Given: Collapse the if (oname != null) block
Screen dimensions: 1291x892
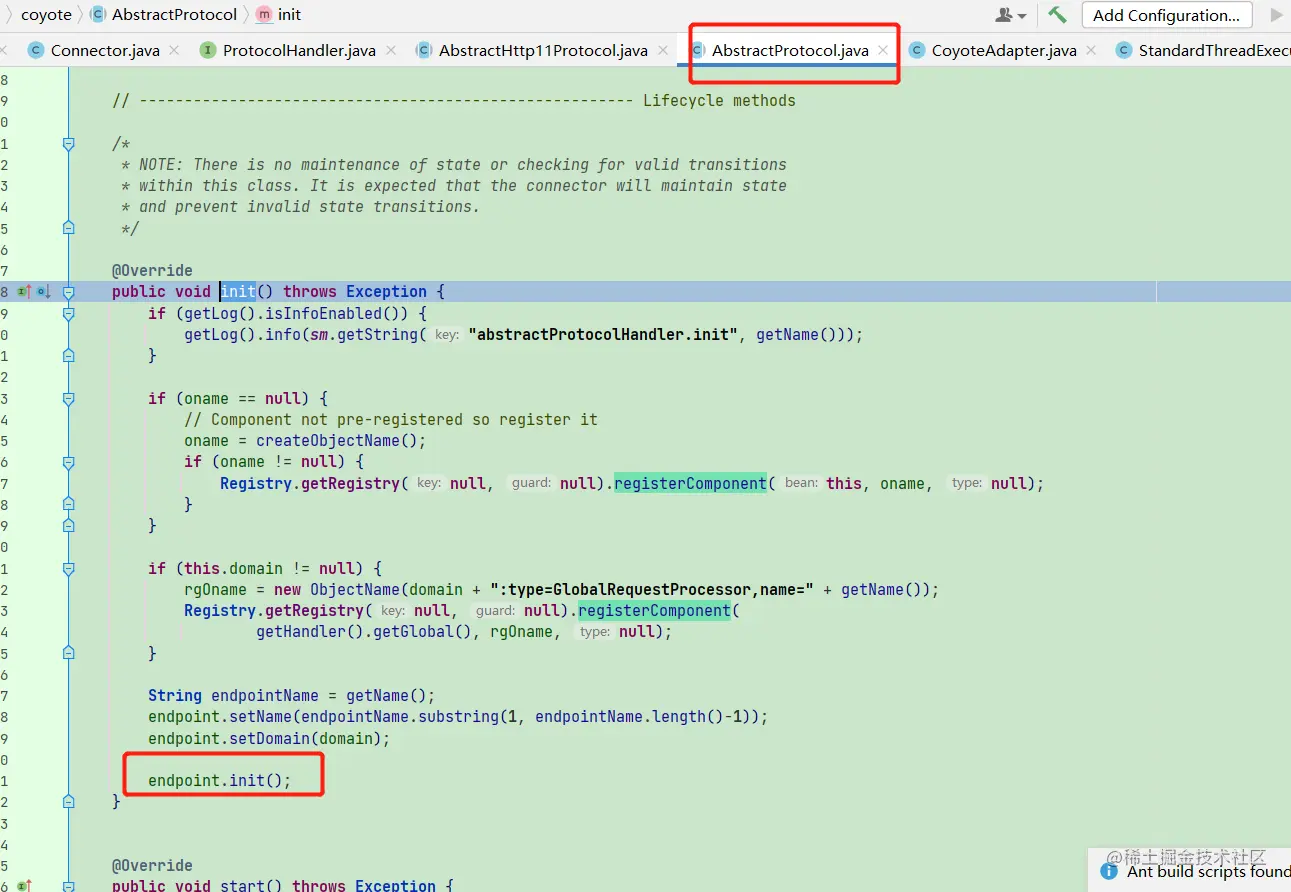Looking at the screenshot, I should tap(68, 462).
